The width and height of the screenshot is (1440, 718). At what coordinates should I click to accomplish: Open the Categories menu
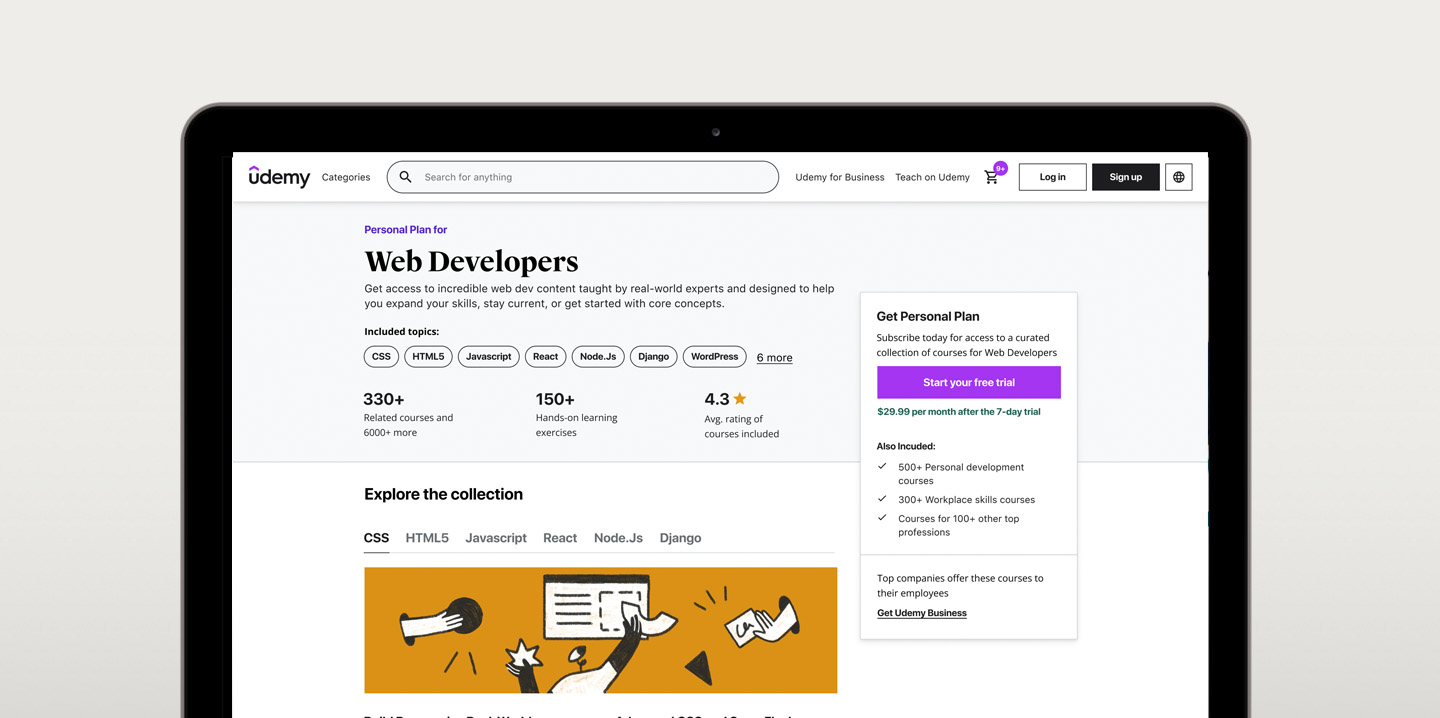coord(346,177)
